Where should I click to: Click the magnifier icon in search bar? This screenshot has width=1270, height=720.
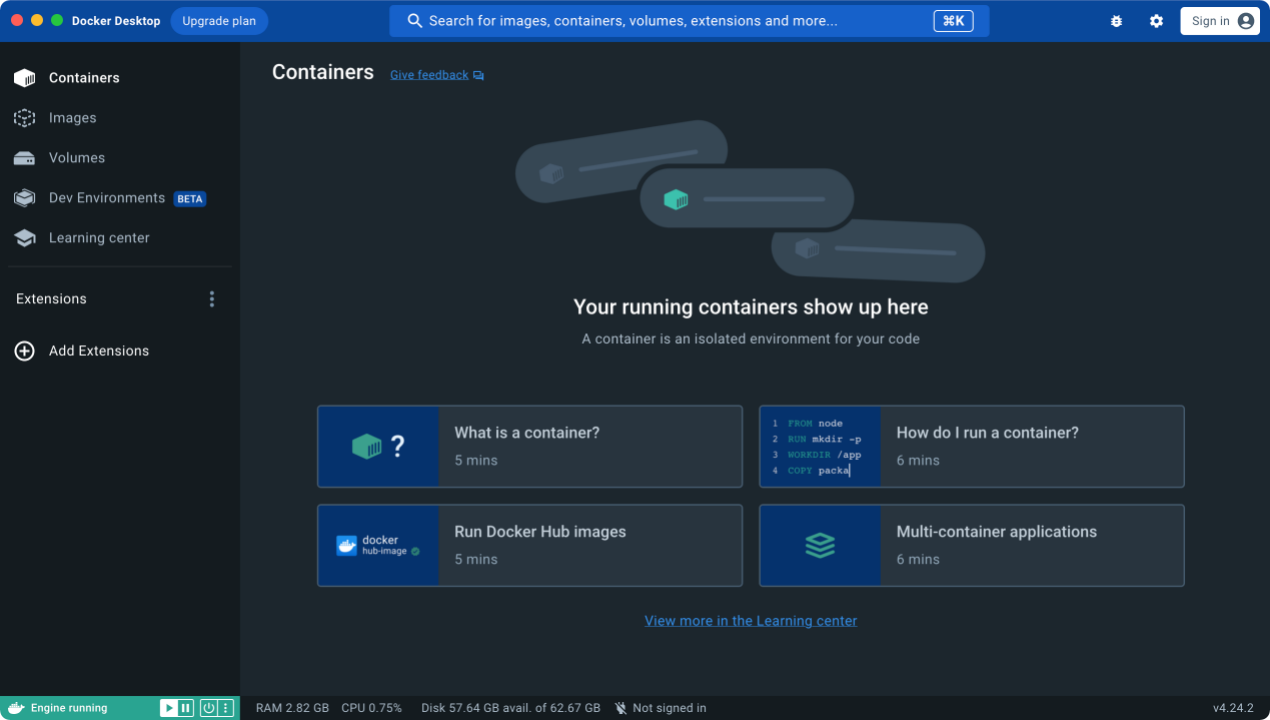click(x=415, y=21)
